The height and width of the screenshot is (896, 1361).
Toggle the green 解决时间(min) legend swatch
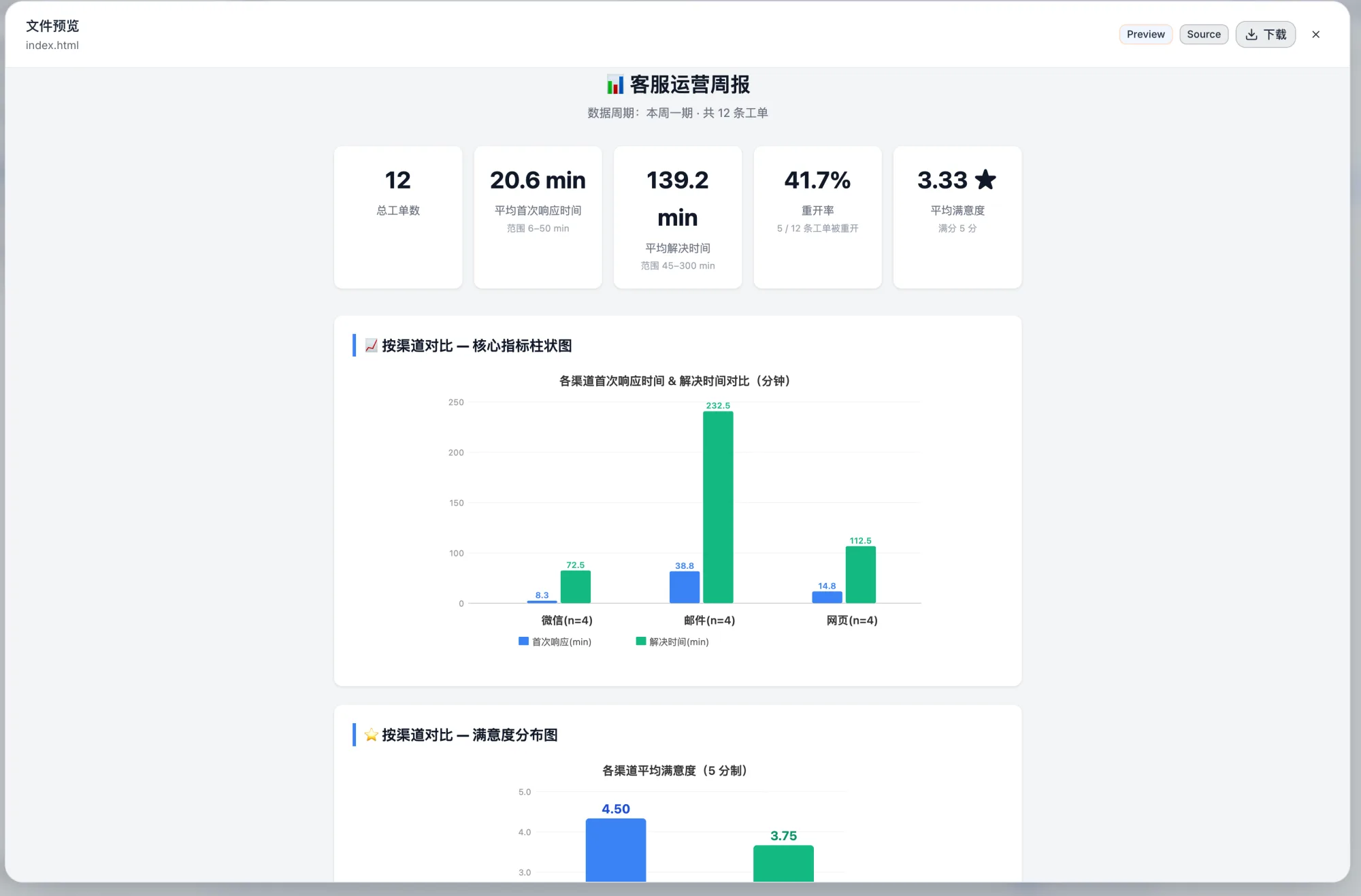[x=640, y=641]
